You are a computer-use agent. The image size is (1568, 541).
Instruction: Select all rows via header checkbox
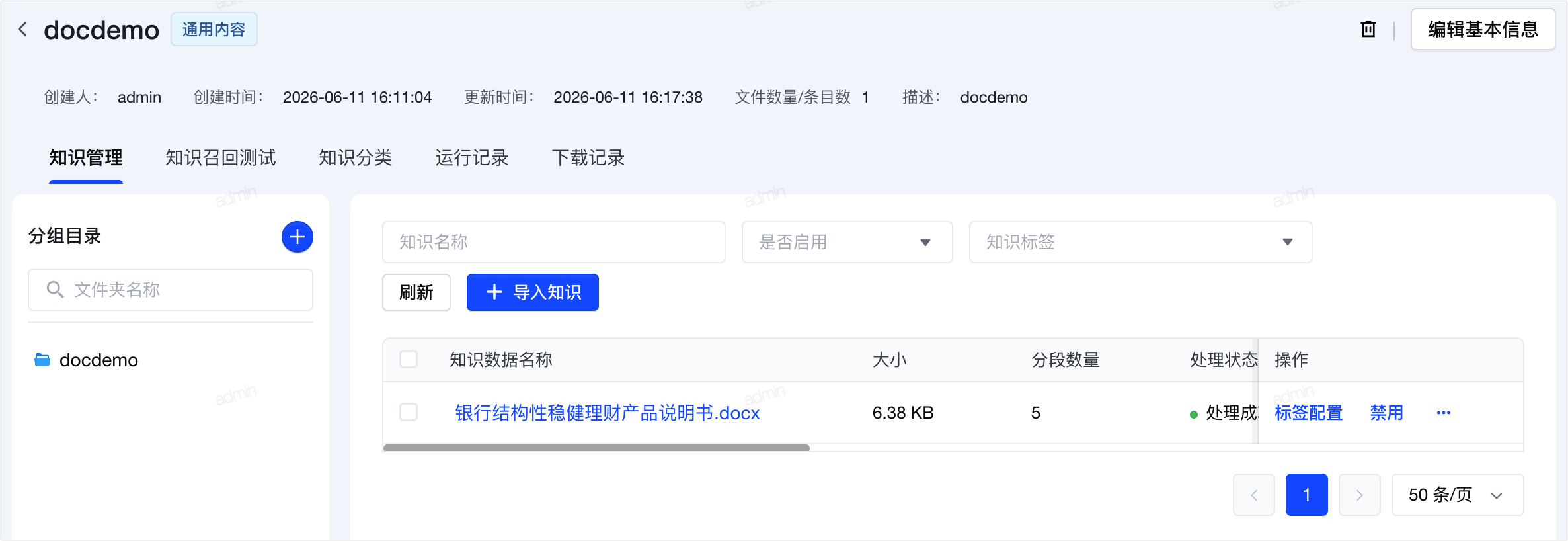409,359
